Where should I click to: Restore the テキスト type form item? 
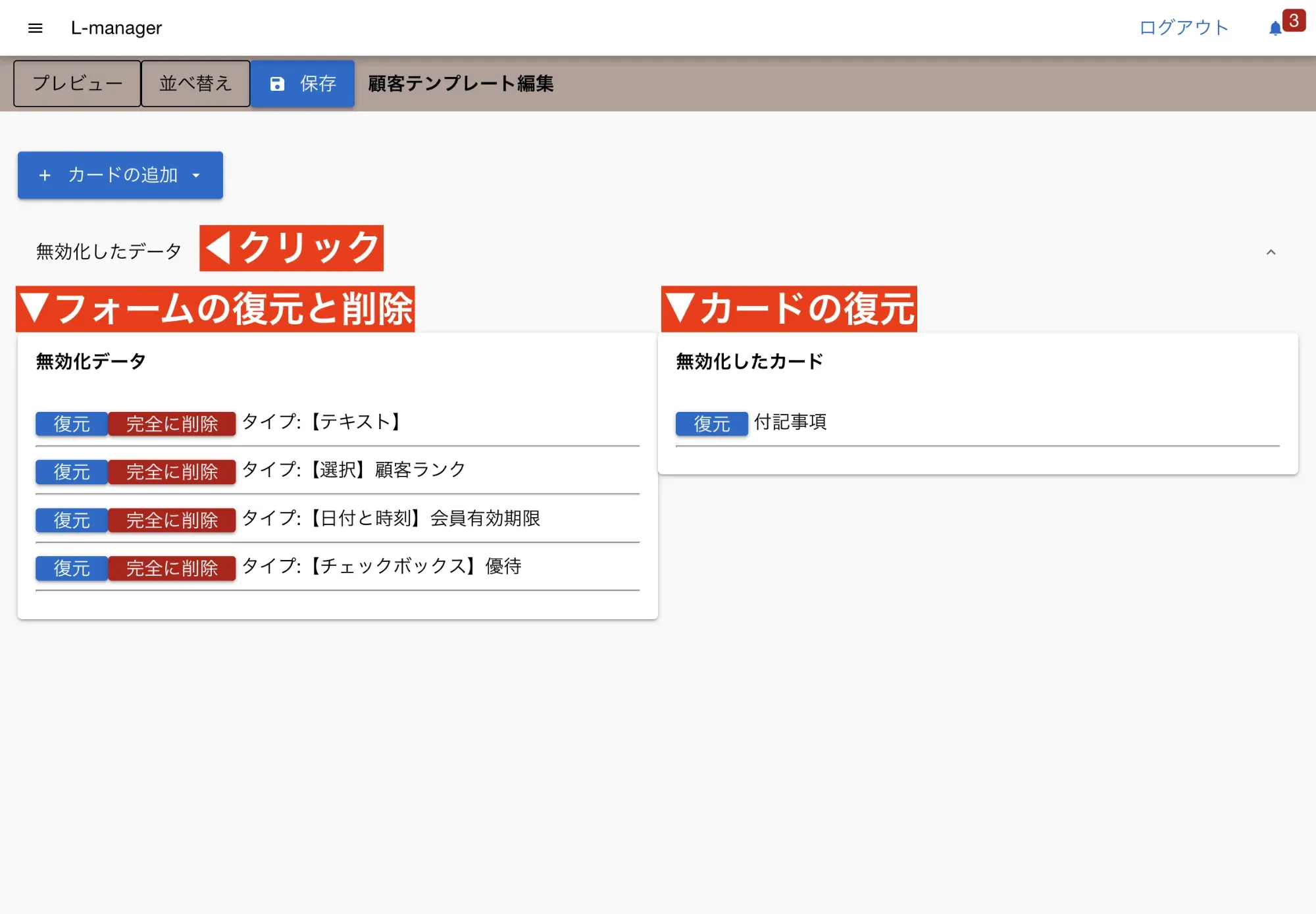click(71, 424)
